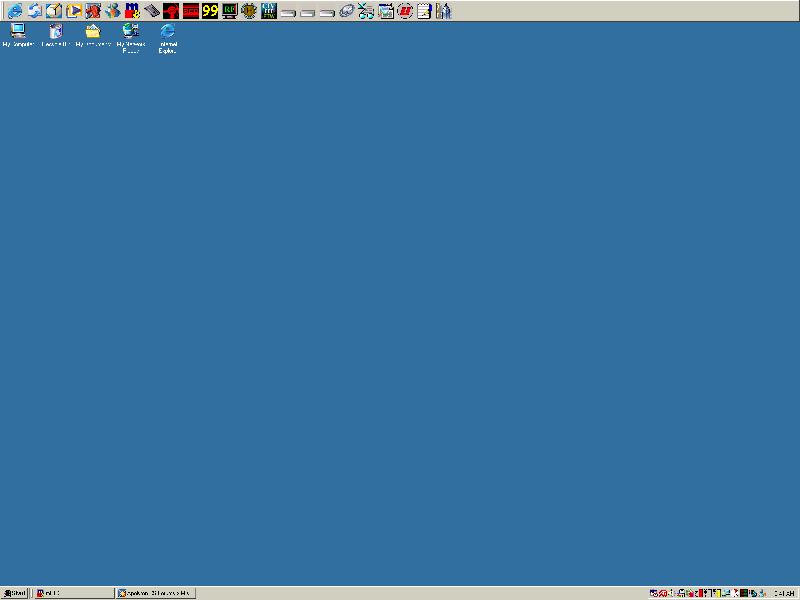Image resolution: width=800 pixels, height=600 pixels.
Task: Open Internet Explorer from the top toolbar
Action: 15,11
